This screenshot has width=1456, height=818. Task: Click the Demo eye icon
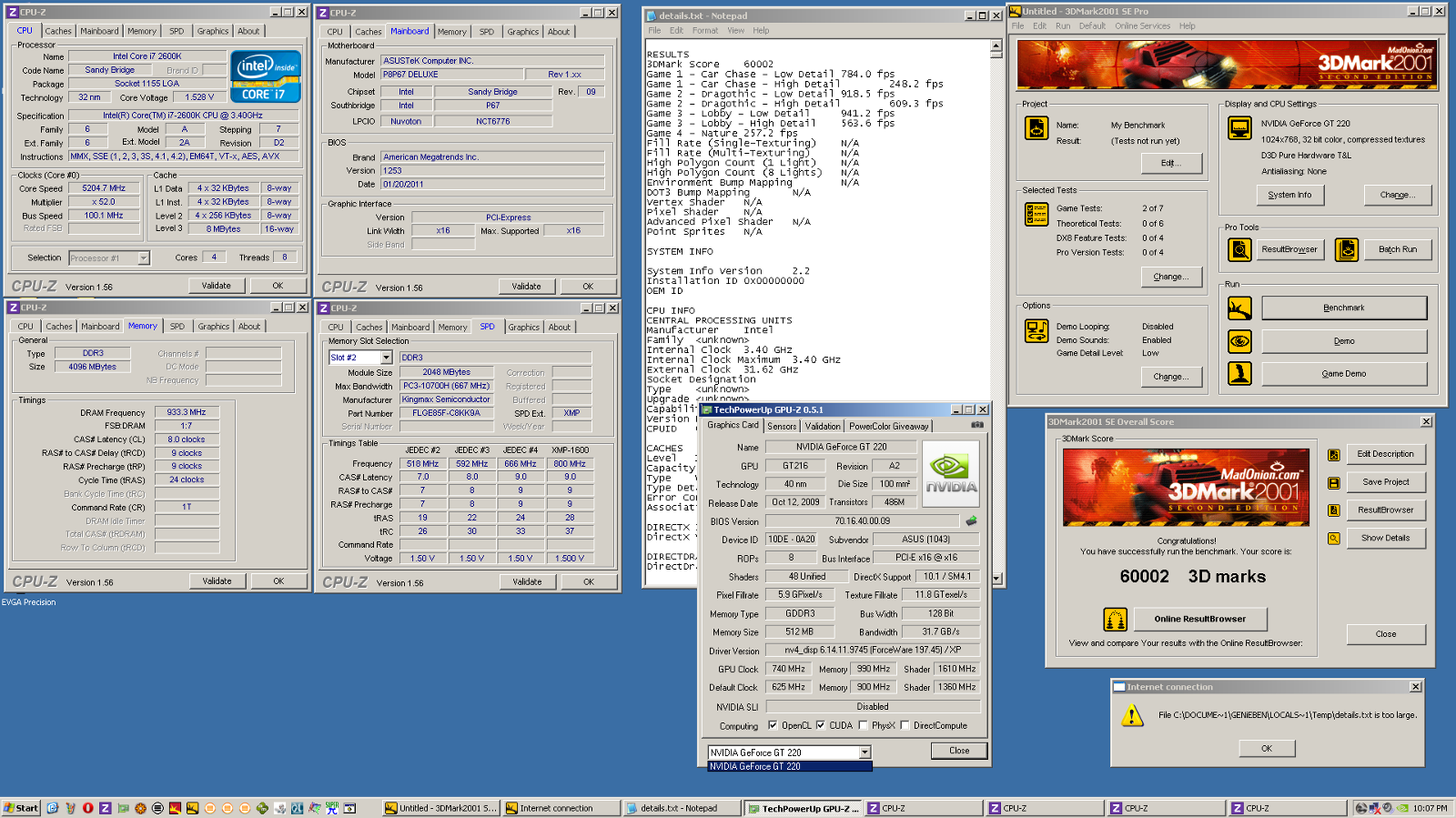1239,341
